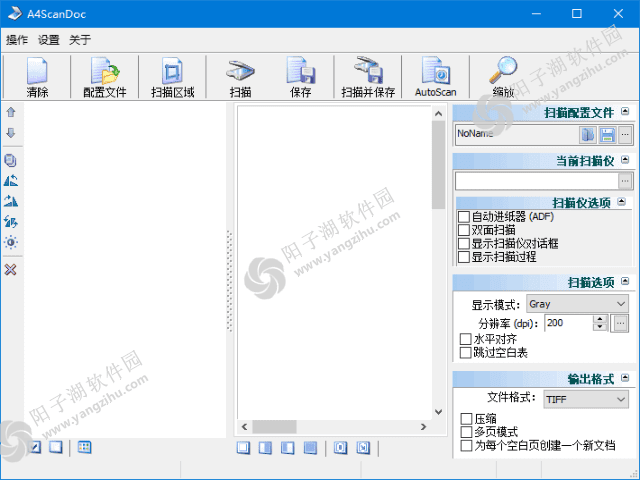Open the 关于 menu
Image resolution: width=640 pixels, height=480 pixels.
(80, 40)
